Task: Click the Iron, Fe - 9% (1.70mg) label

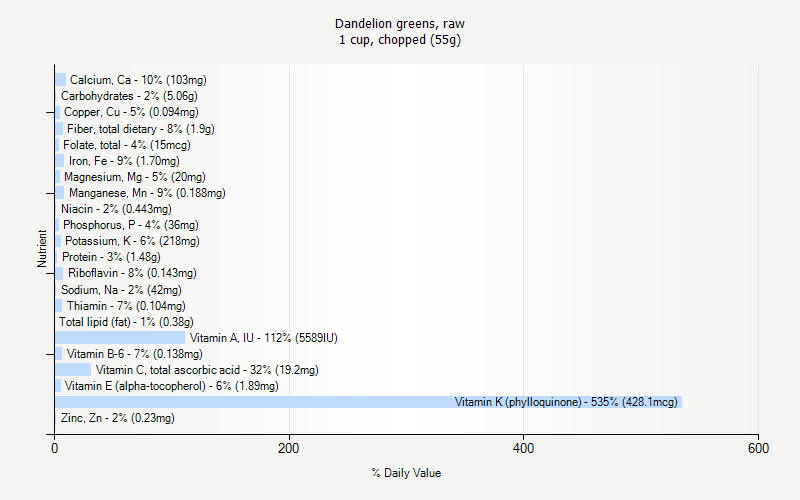Action: 124,161
